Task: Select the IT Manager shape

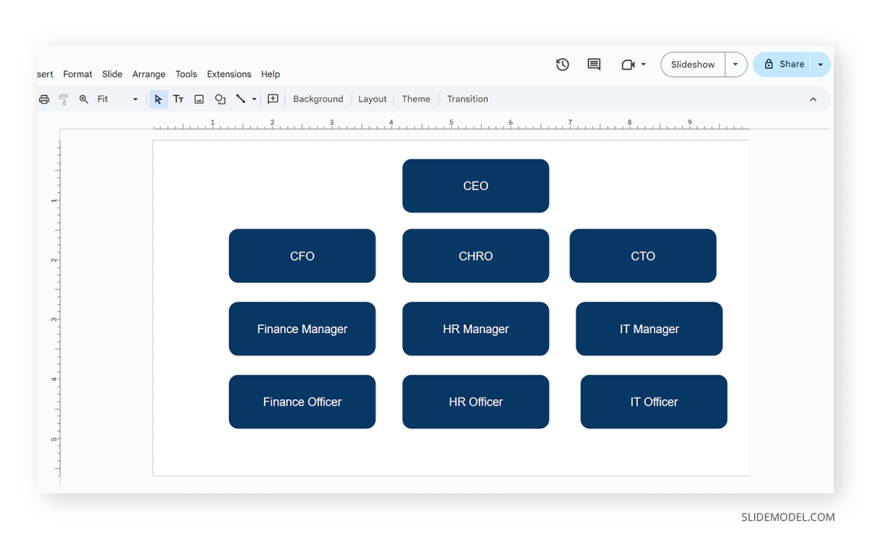Action: (x=649, y=329)
